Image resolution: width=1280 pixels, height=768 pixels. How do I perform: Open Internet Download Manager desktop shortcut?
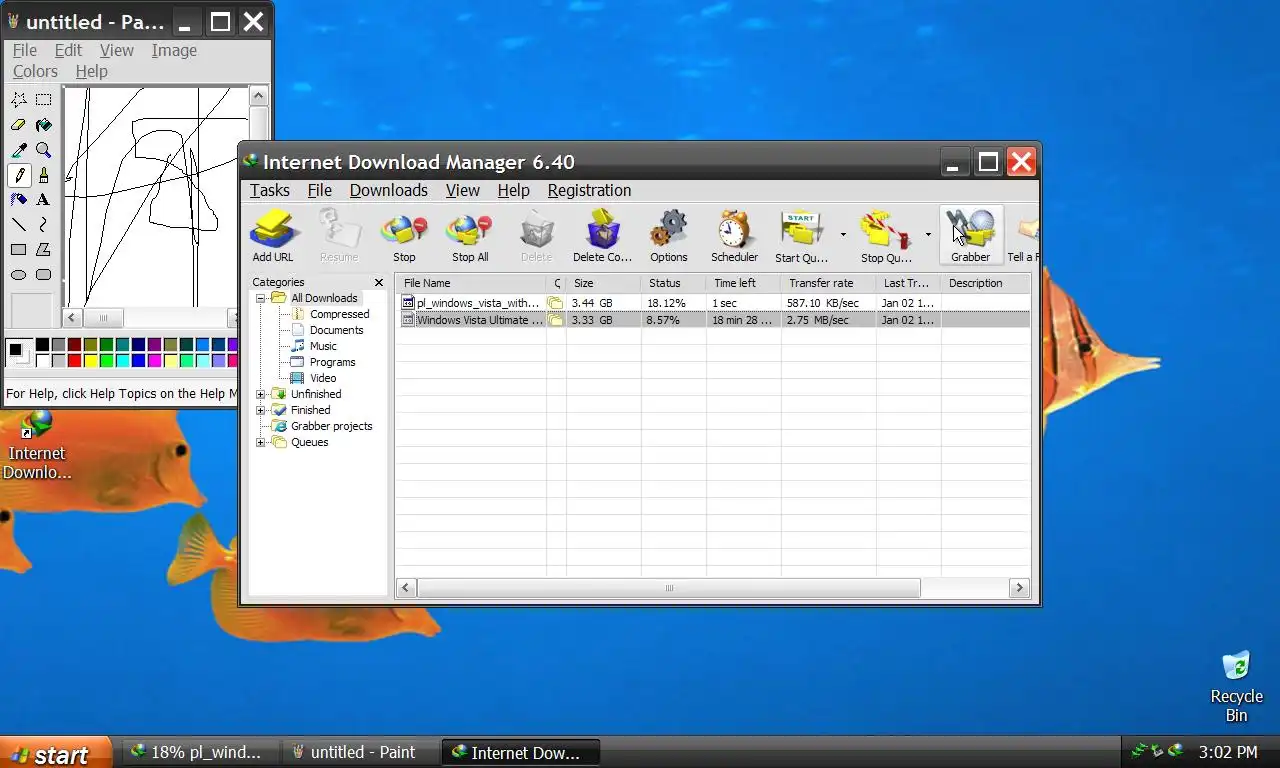pyautogui.click(x=37, y=445)
